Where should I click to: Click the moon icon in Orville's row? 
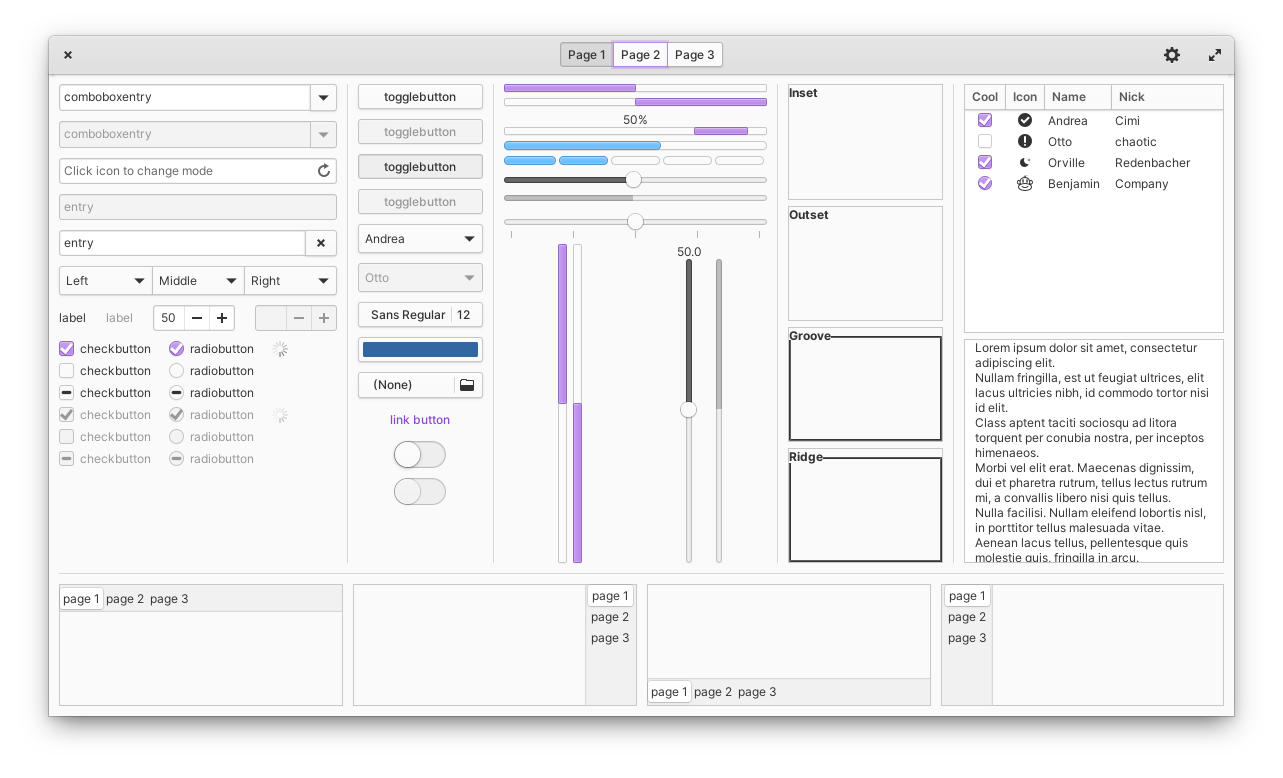(1025, 162)
